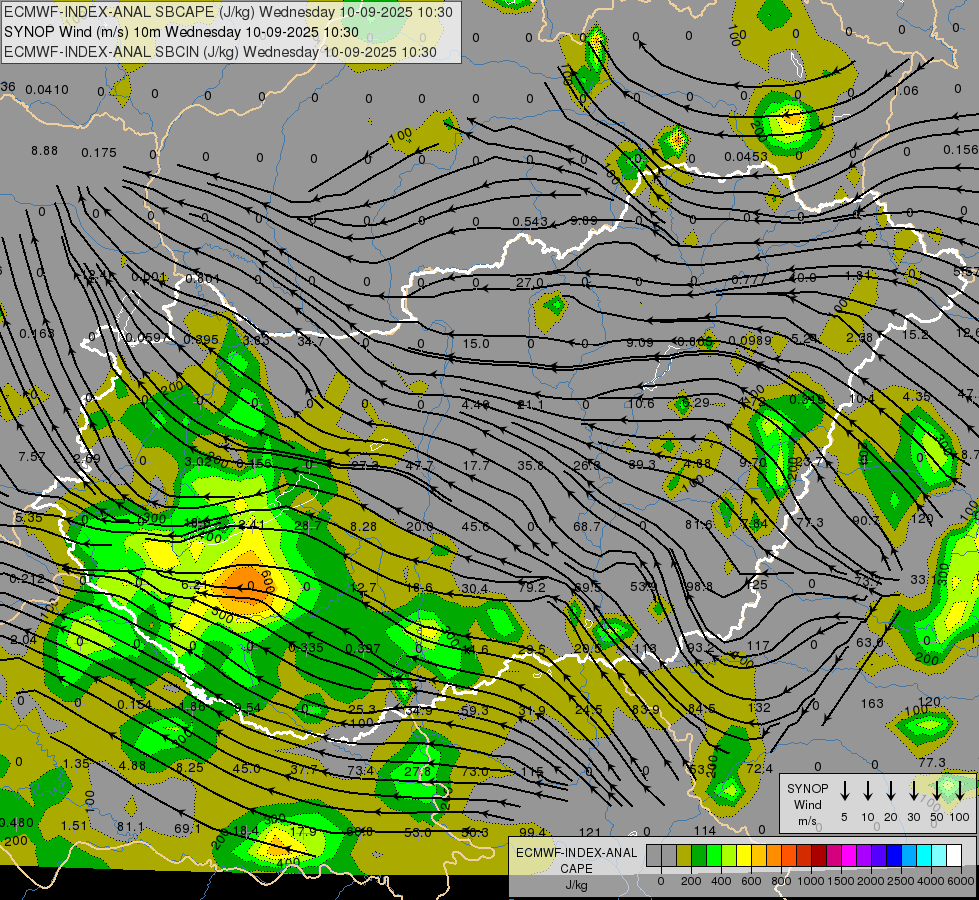Click the CIN value 17.7

point(476,465)
